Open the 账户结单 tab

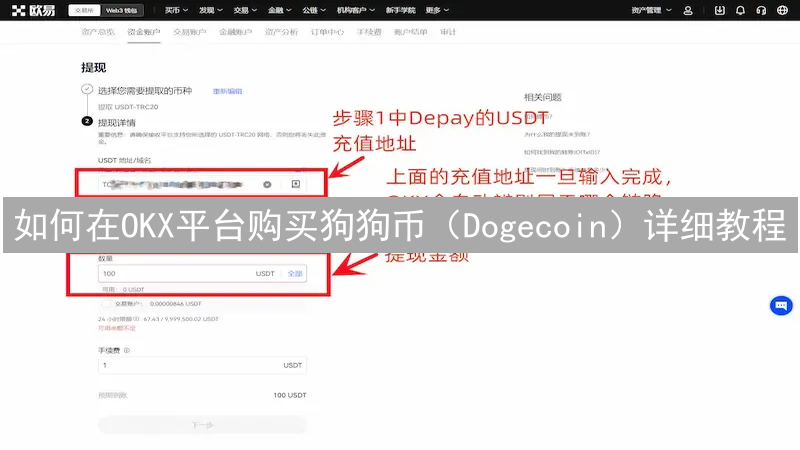(x=411, y=32)
